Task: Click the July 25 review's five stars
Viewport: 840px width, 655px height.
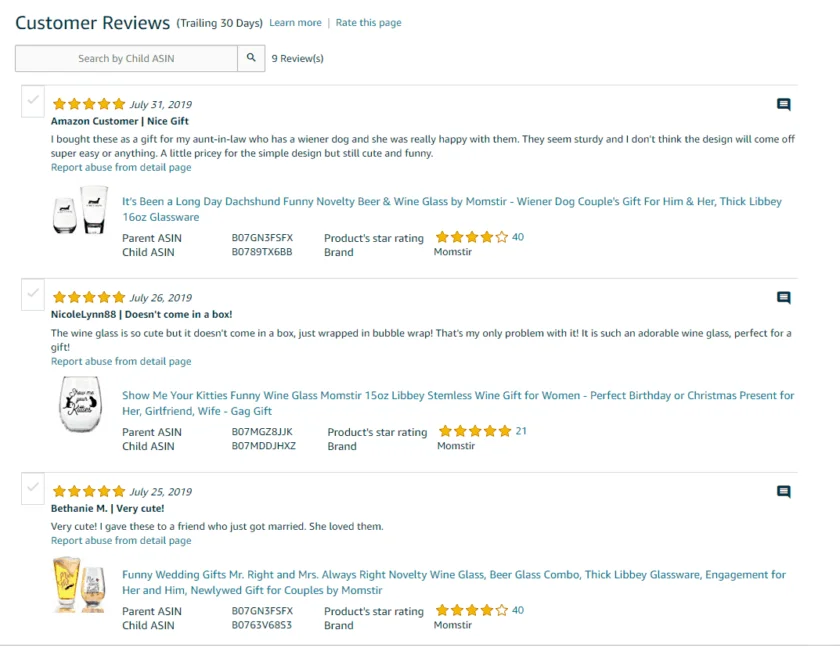Action: tap(89, 492)
